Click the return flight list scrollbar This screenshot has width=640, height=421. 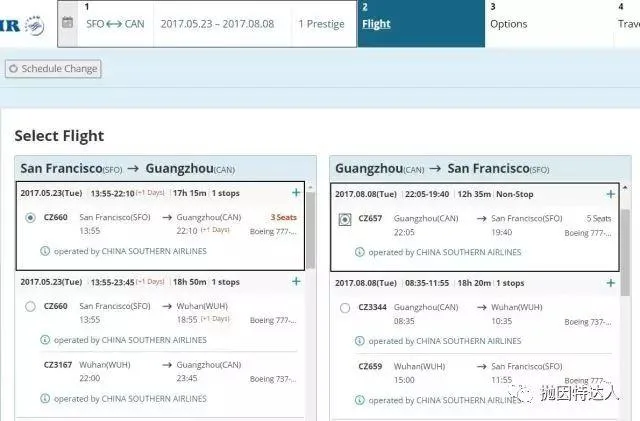point(625,252)
